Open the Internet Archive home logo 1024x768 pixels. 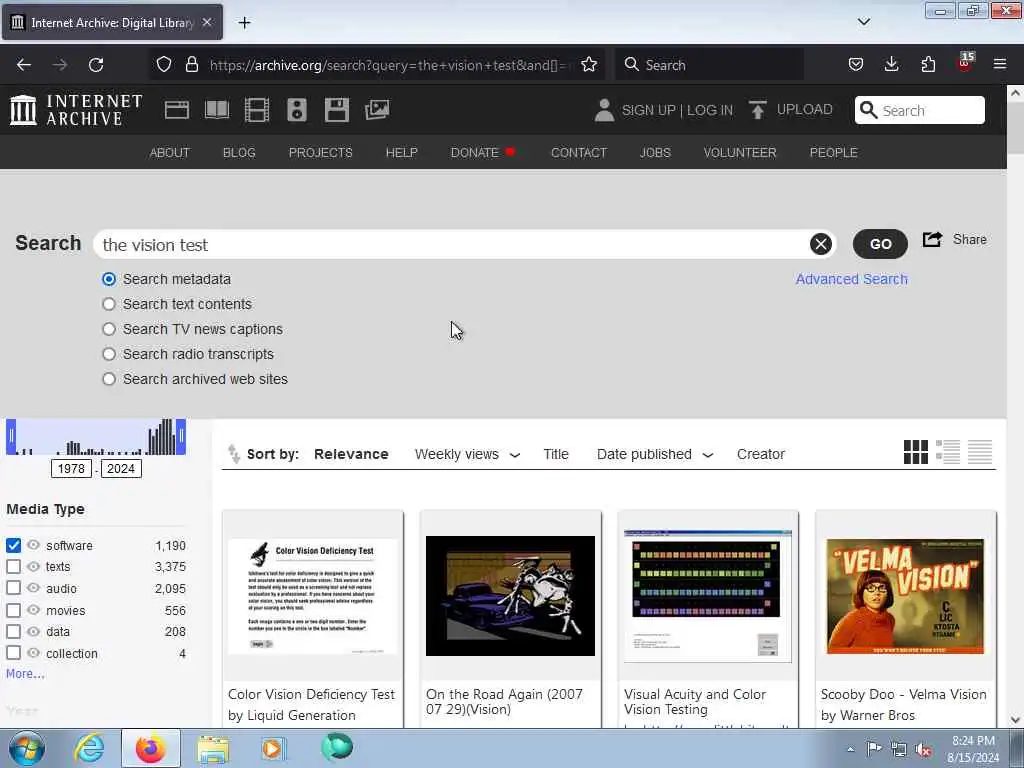[x=76, y=110]
